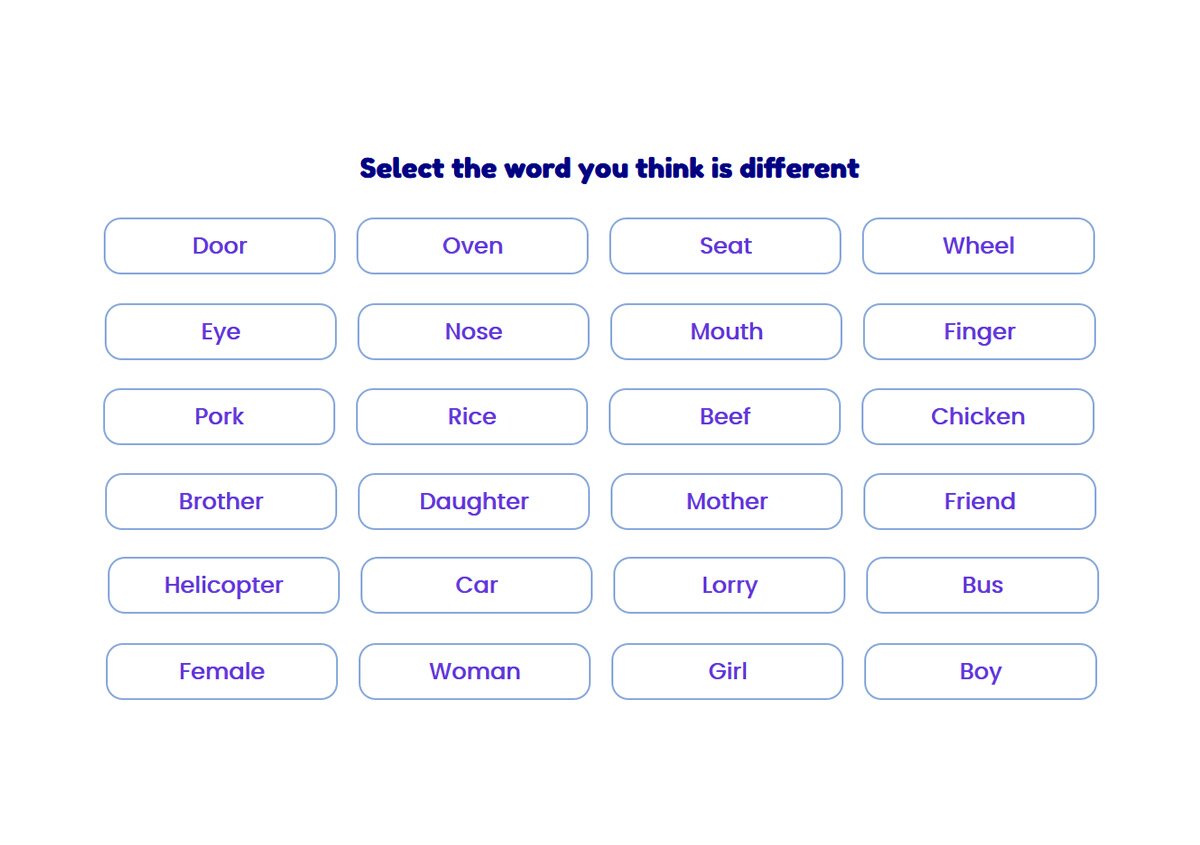Pick "Finger" as the odd one out
The image size is (1200, 845).
[978, 331]
